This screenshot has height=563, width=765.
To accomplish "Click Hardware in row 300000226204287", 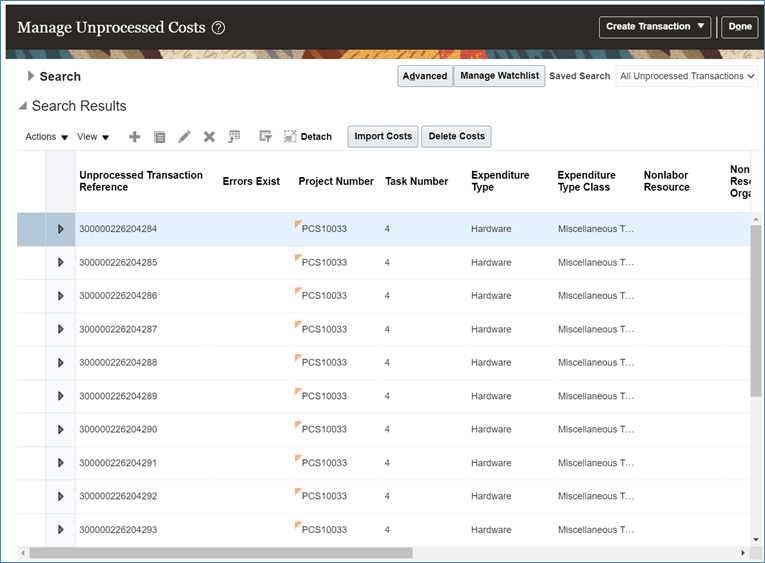I will (x=491, y=329).
